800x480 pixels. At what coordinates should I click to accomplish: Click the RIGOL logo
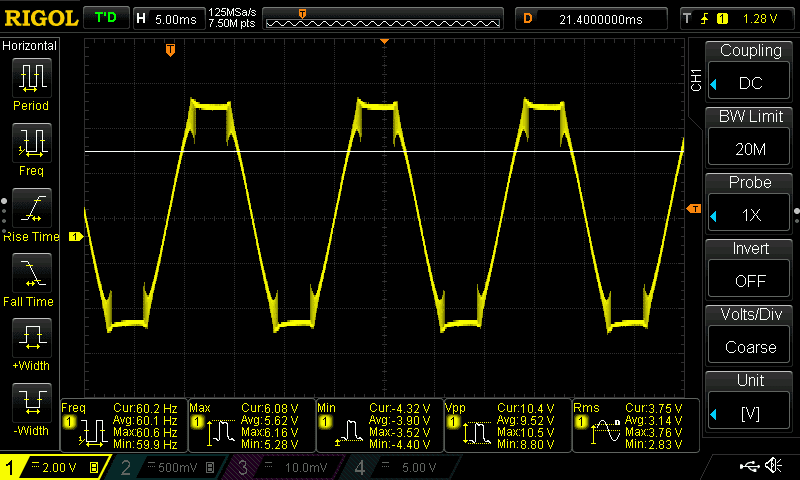[x=41, y=18]
